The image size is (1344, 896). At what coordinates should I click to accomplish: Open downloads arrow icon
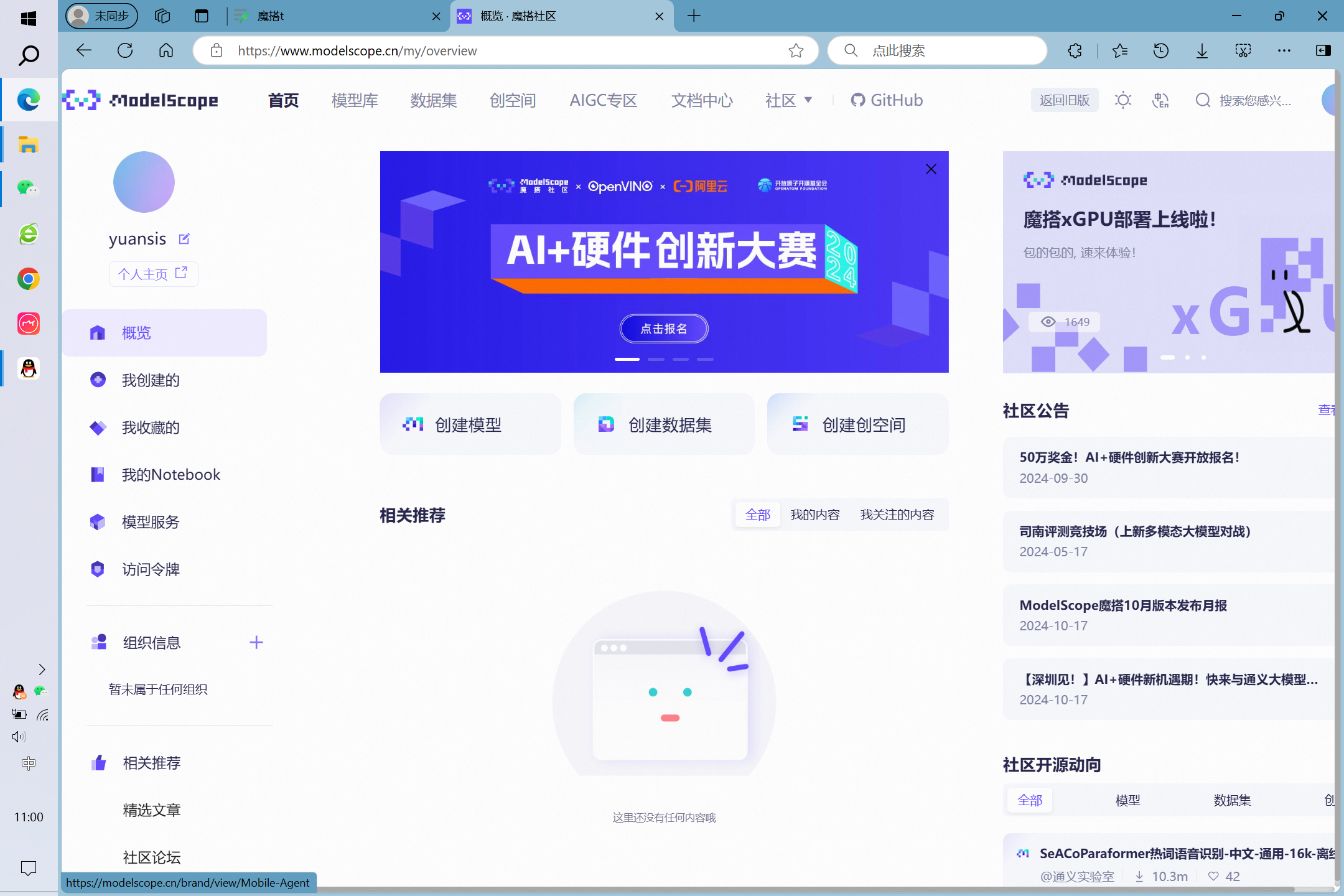click(x=1202, y=50)
